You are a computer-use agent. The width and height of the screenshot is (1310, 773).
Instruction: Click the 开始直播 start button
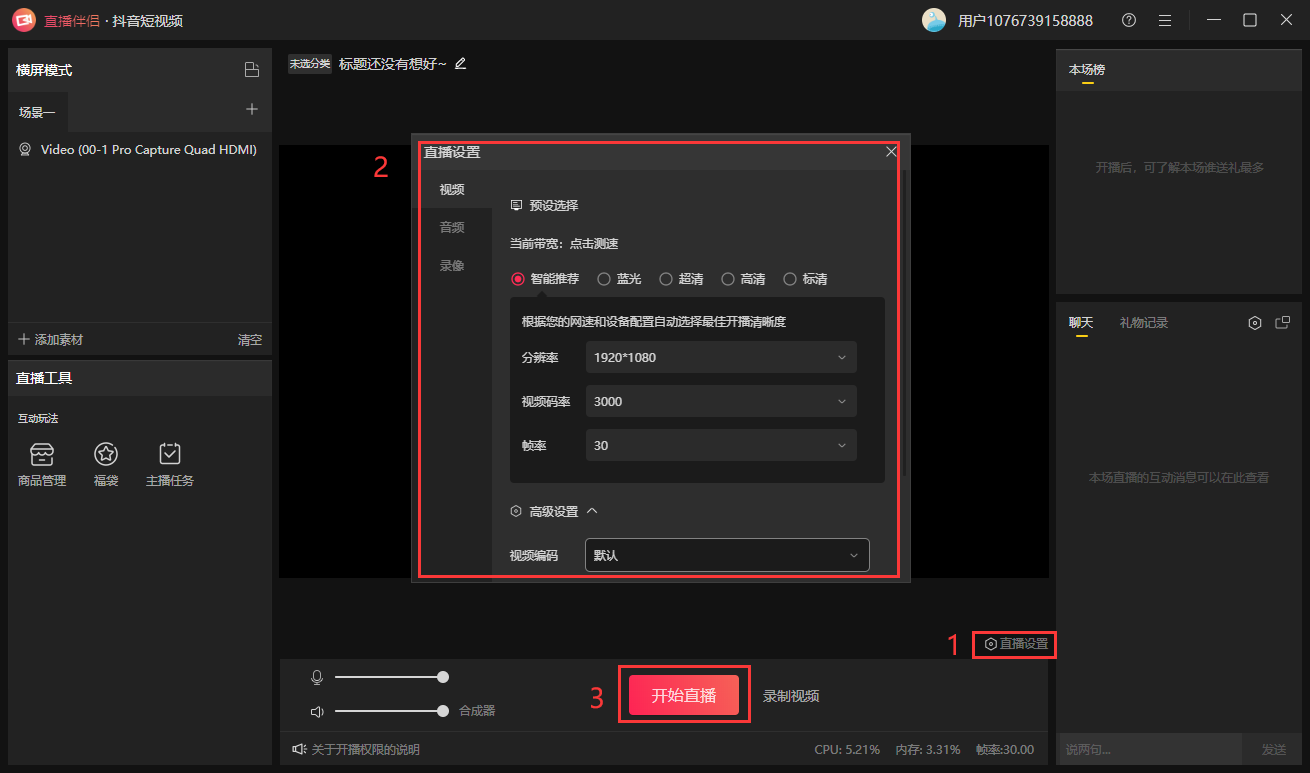pyautogui.click(x=684, y=696)
